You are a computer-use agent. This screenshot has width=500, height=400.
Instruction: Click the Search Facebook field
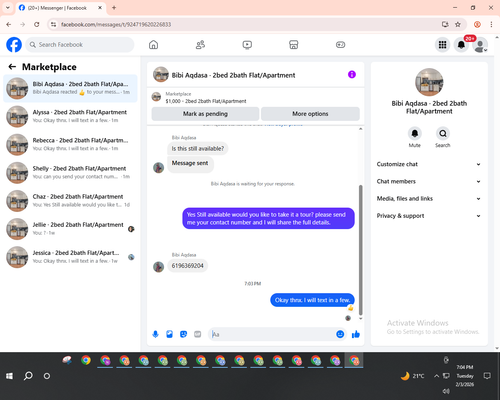[80, 45]
